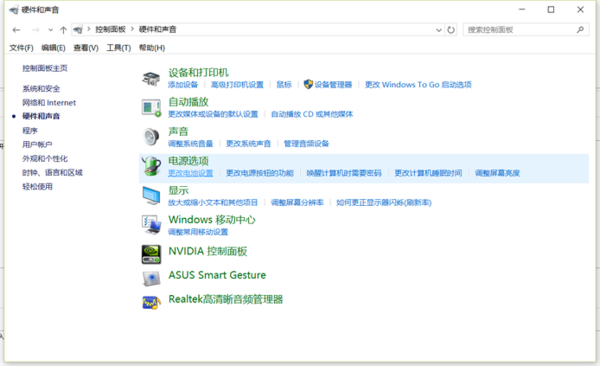
Task: Expand the address bar history dropdown
Action: (439, 29)
